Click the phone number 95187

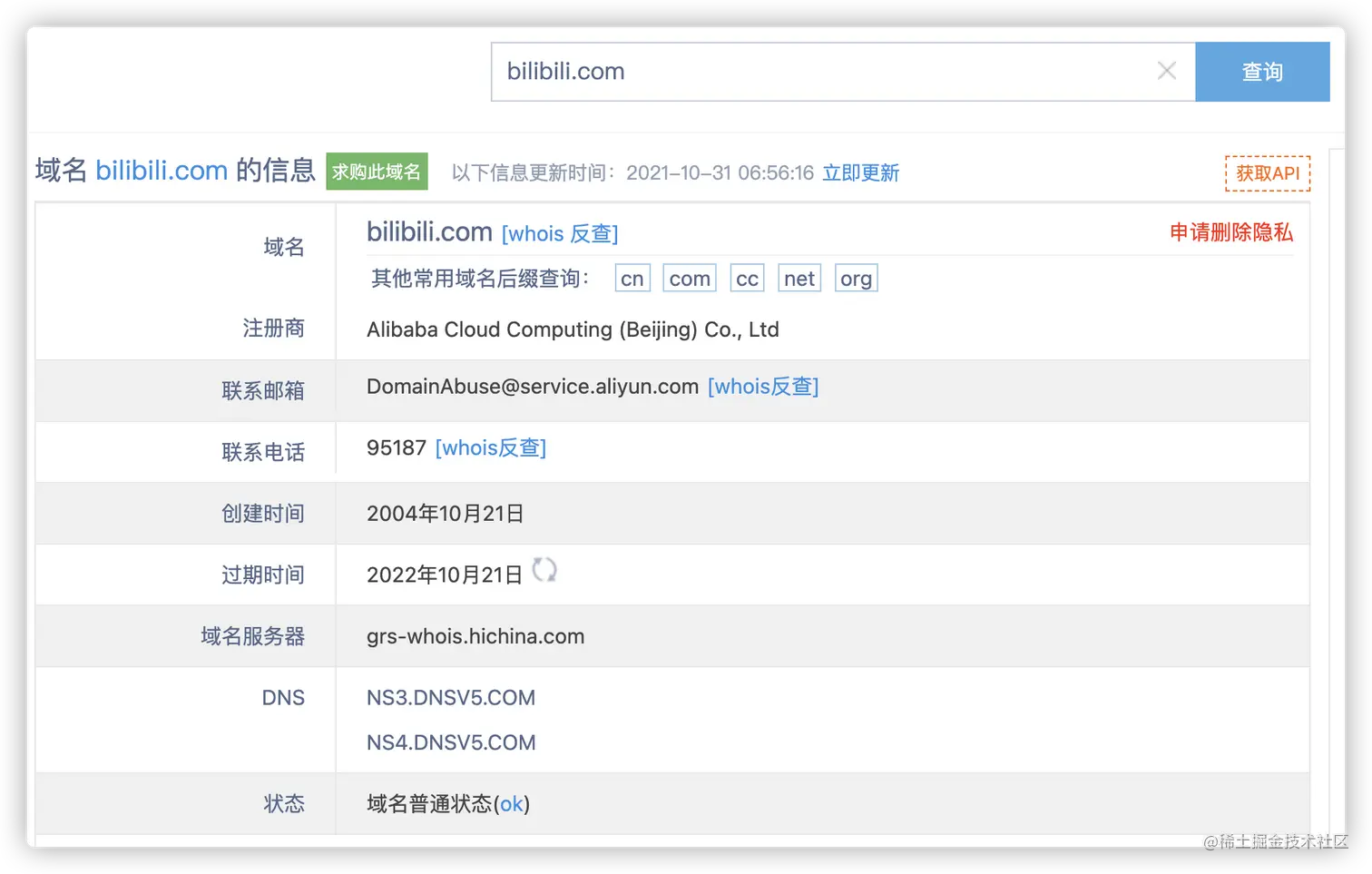tap(397, 448)
